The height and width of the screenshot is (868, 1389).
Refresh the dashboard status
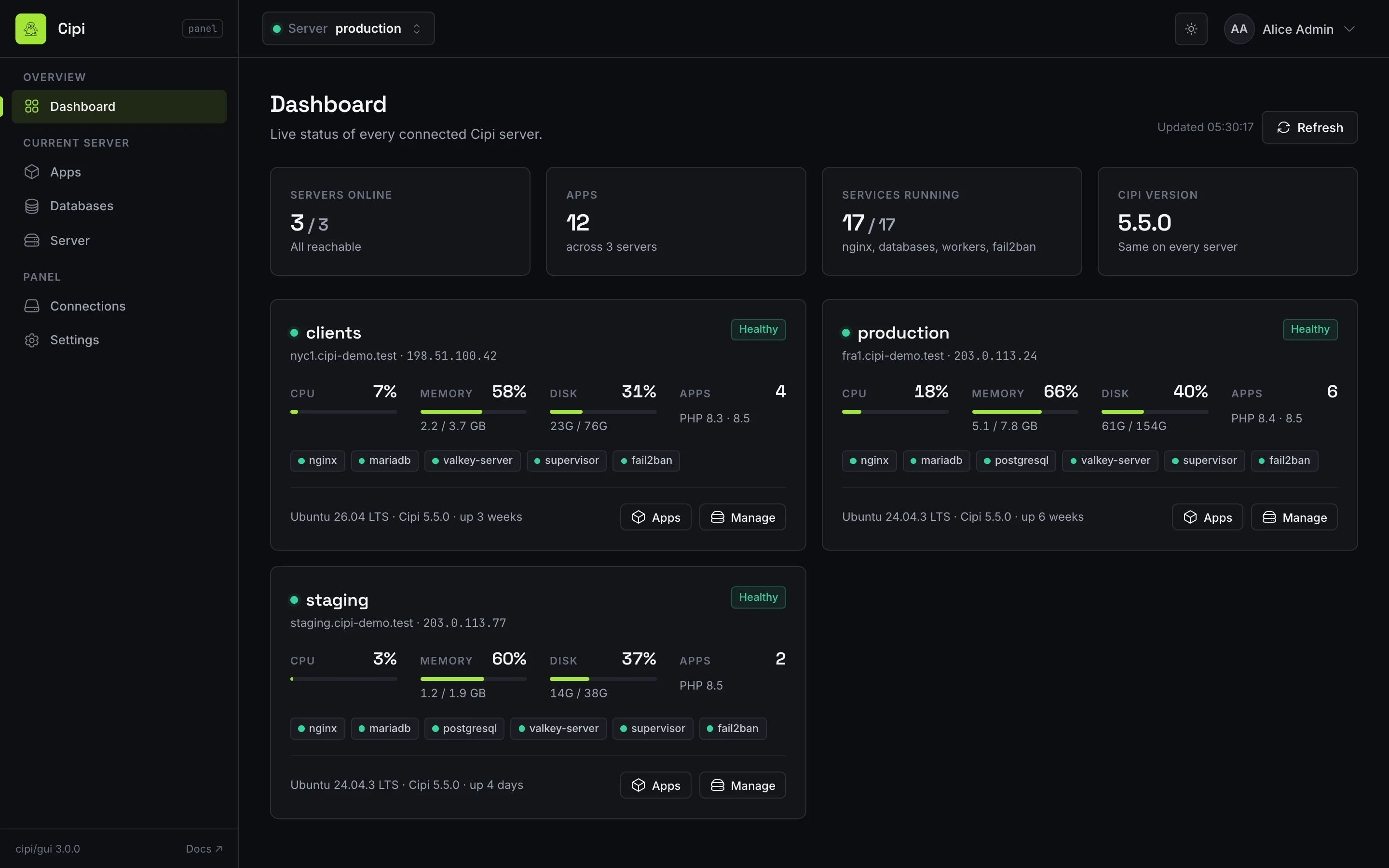click(x=1309, y=127)
